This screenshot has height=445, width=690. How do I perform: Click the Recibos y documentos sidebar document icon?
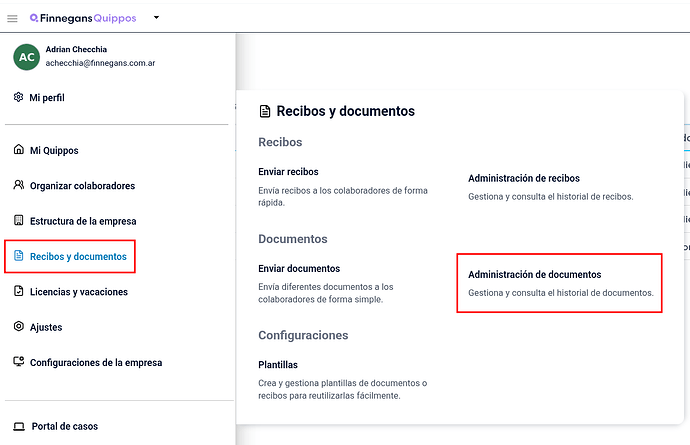(x=18, y=255)
